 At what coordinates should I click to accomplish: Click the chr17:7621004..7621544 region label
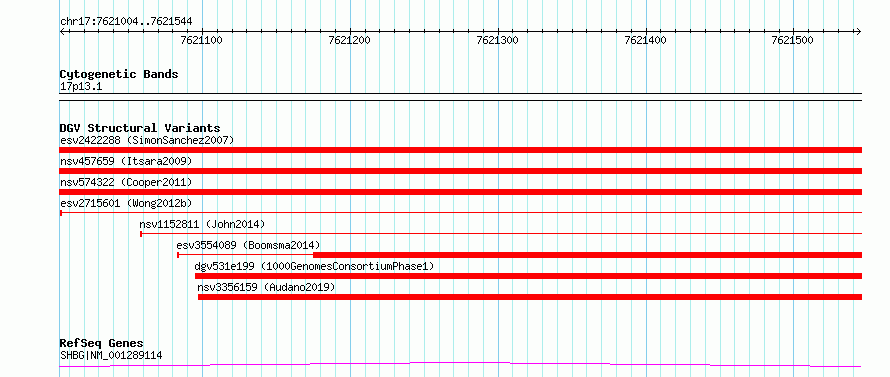(126, 22)
